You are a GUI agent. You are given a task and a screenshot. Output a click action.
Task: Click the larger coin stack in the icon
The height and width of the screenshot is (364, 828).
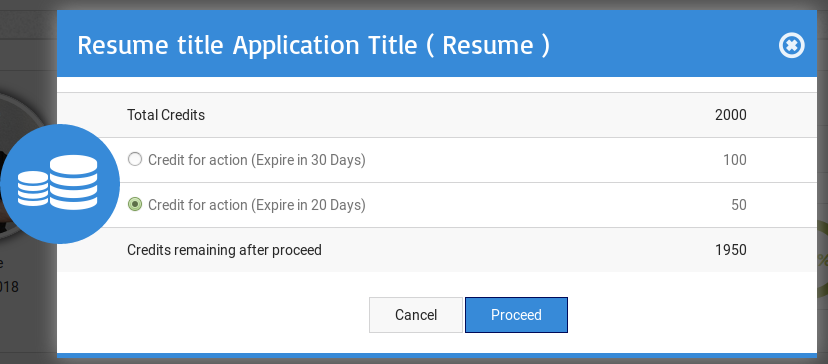tap(73, 182)
